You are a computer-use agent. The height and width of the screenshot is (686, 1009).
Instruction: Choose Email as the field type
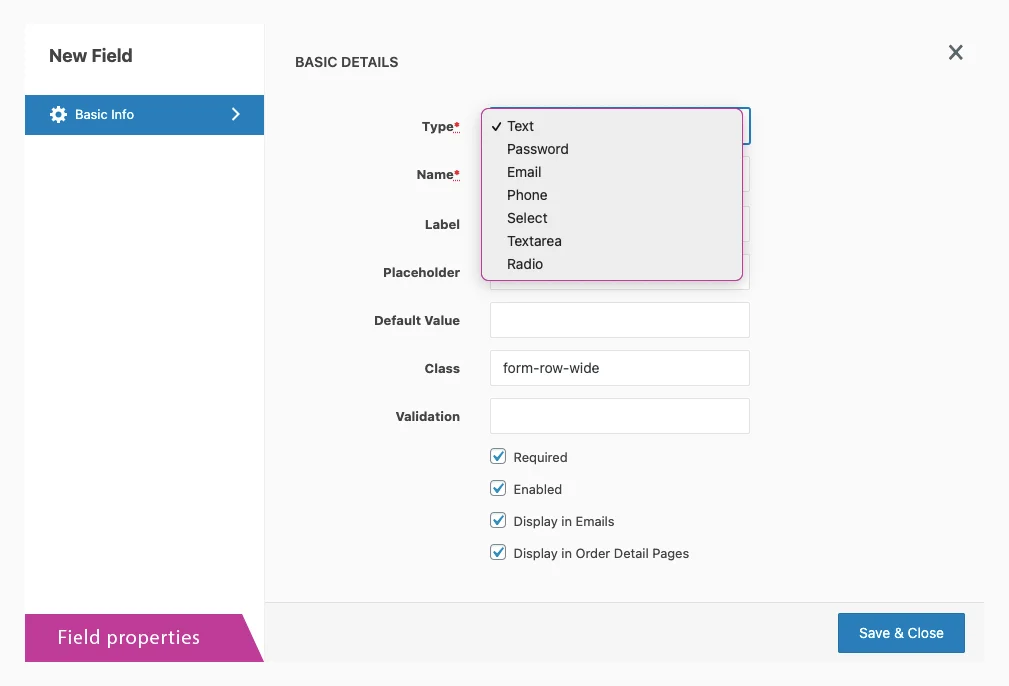[x=524, y=172]
